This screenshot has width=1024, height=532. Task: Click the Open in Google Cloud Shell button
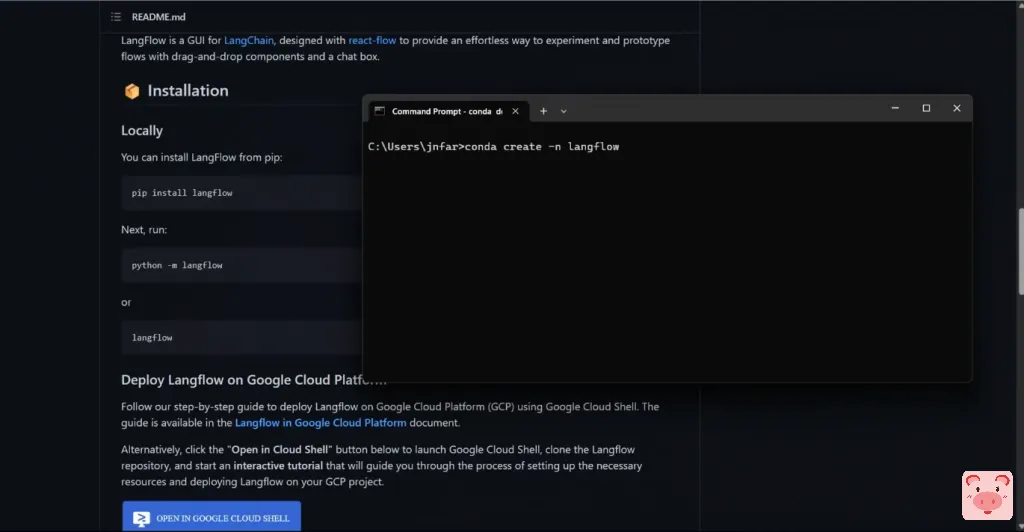(212, 517)
